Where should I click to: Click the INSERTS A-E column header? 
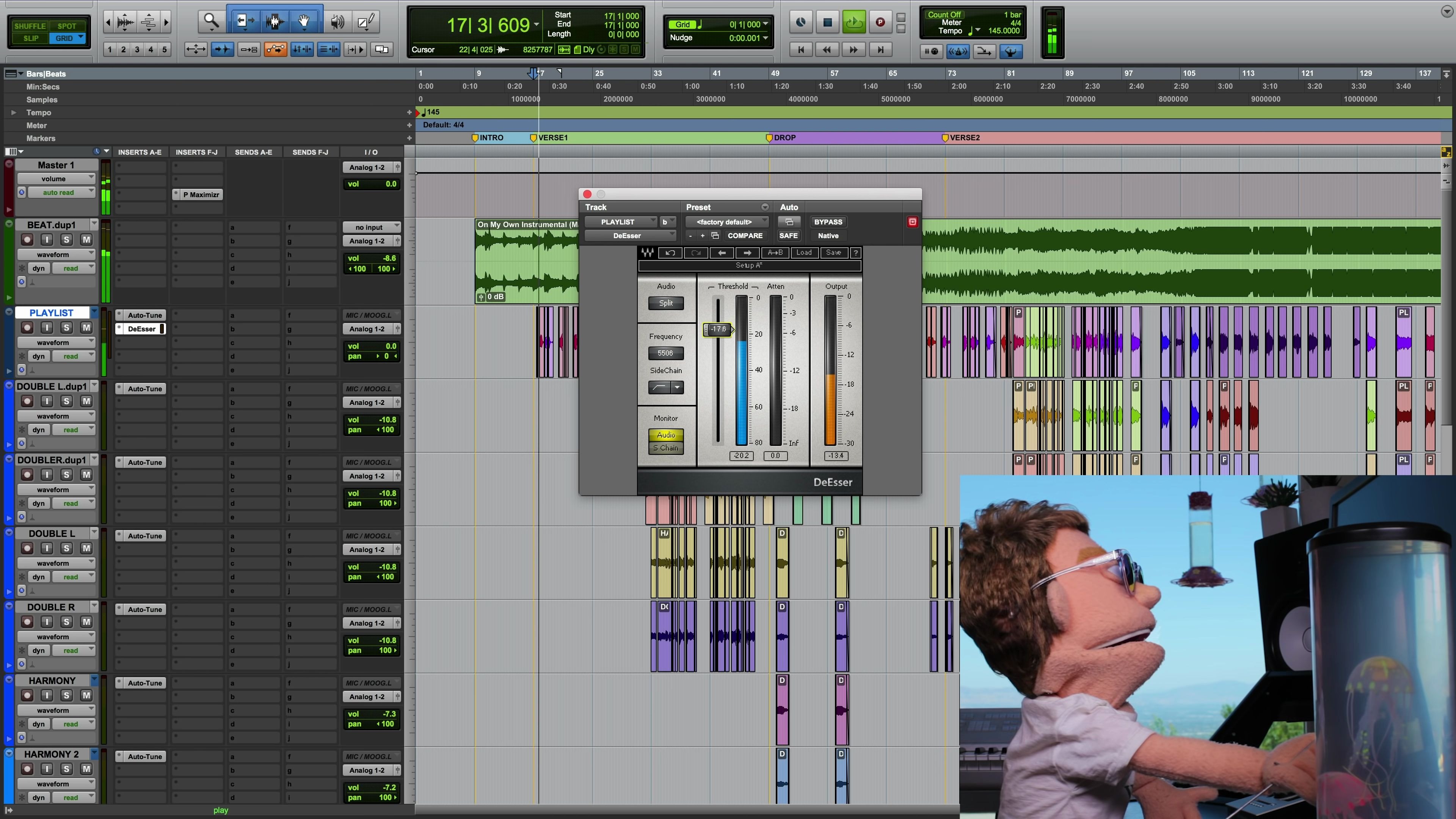click(140, 152)
